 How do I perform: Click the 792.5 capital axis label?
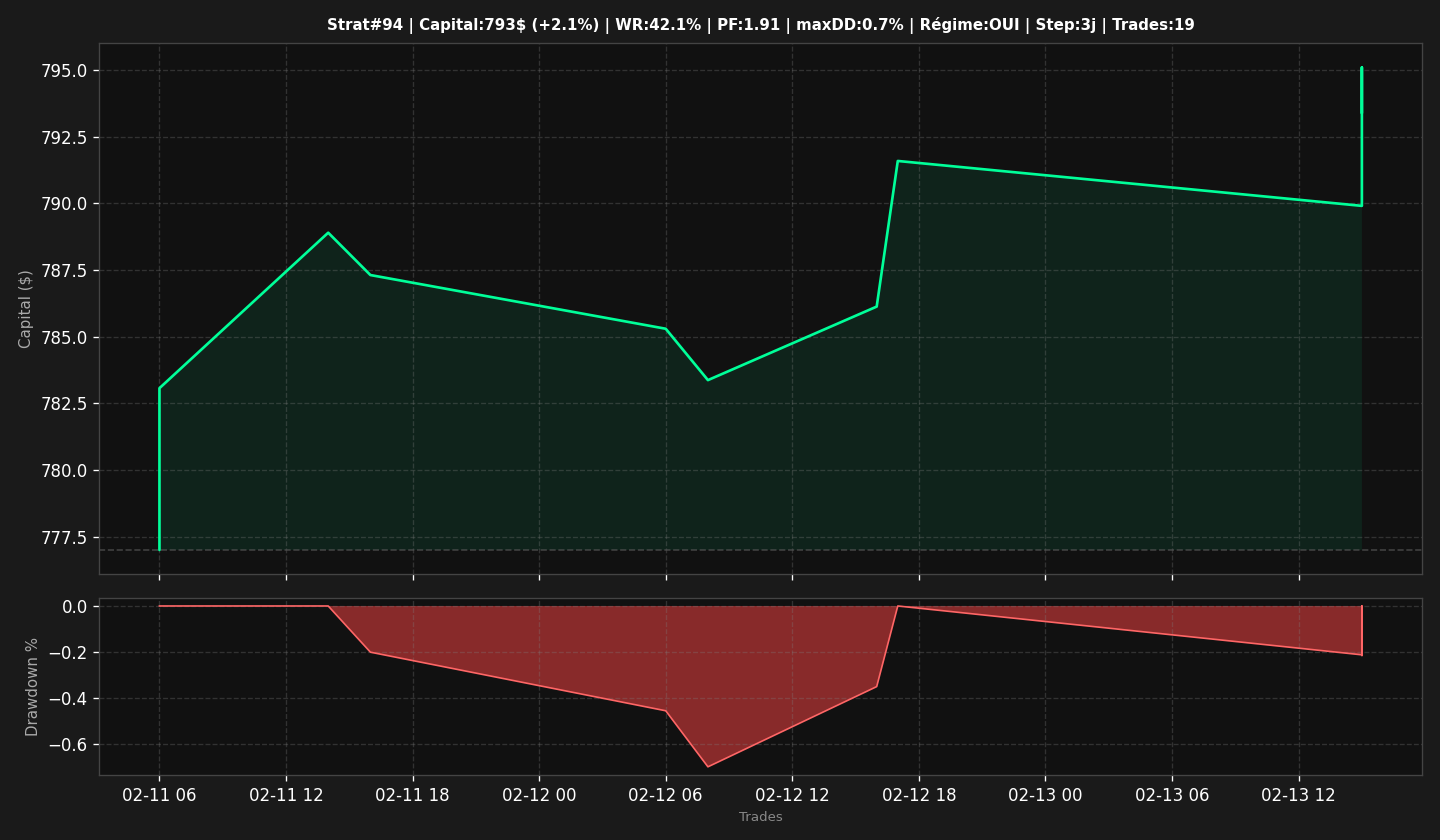coord(66,138)
